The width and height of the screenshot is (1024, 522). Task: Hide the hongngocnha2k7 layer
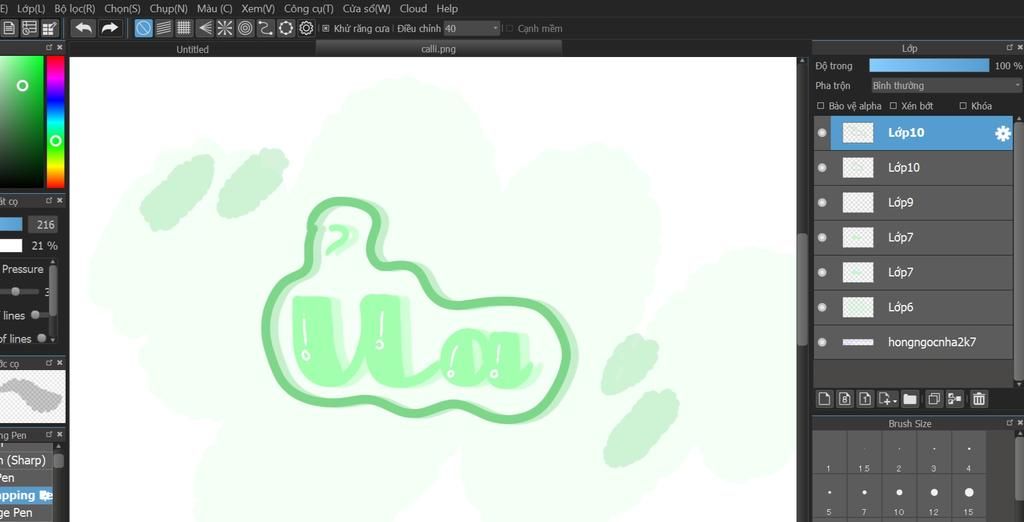coord(822,342)
